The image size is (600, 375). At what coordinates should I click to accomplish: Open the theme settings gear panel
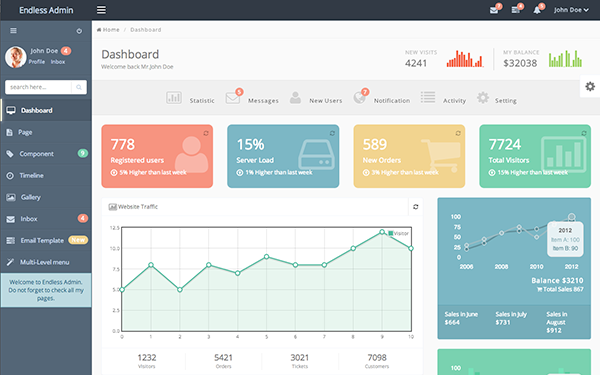coord(590,86)
